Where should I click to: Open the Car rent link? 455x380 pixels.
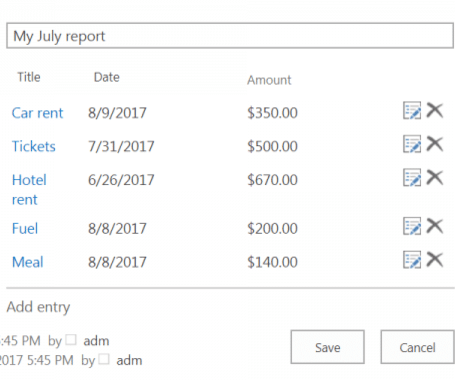pos(37,113)
